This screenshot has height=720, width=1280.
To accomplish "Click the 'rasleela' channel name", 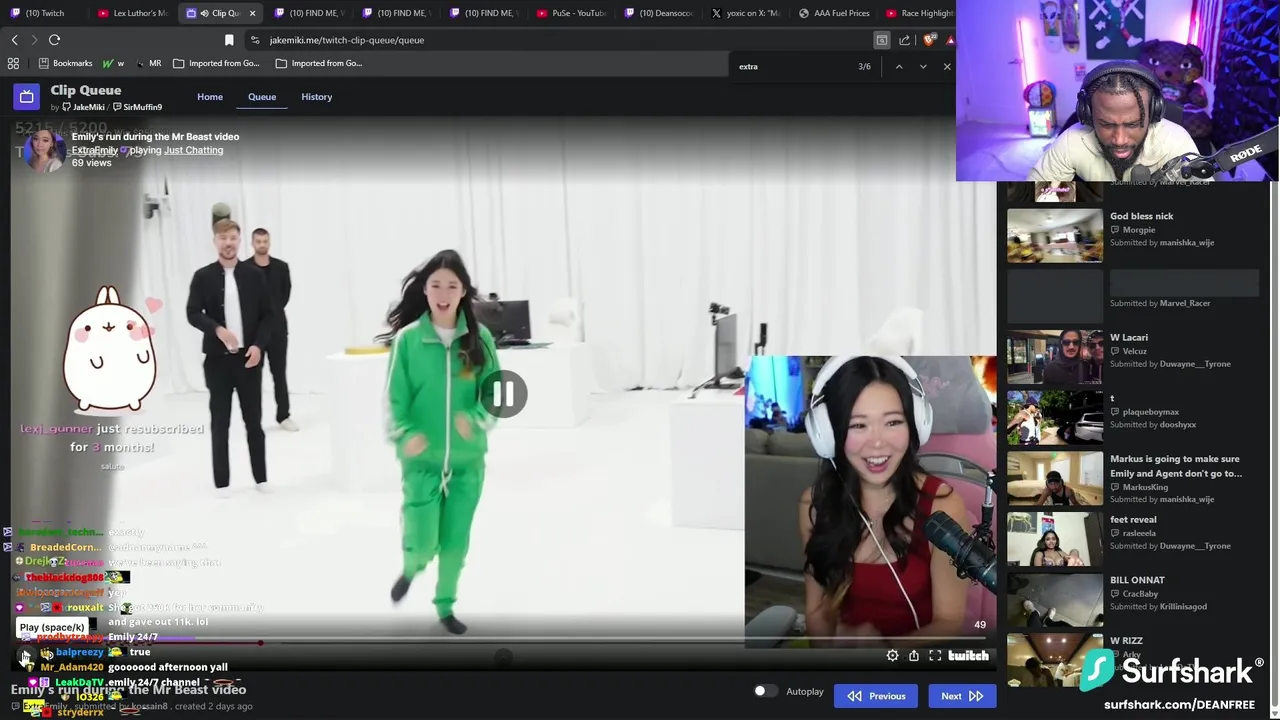I will coord(1139,533).
